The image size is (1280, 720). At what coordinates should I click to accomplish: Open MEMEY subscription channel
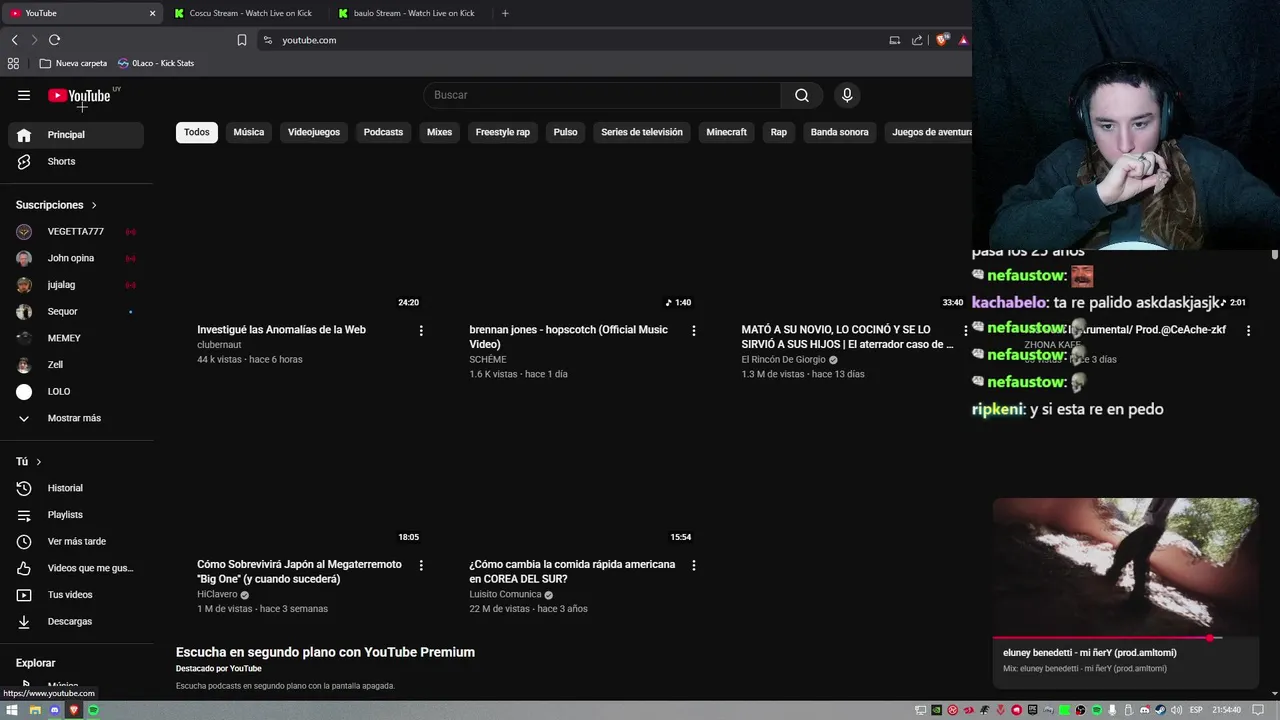(x=76, y=338)
